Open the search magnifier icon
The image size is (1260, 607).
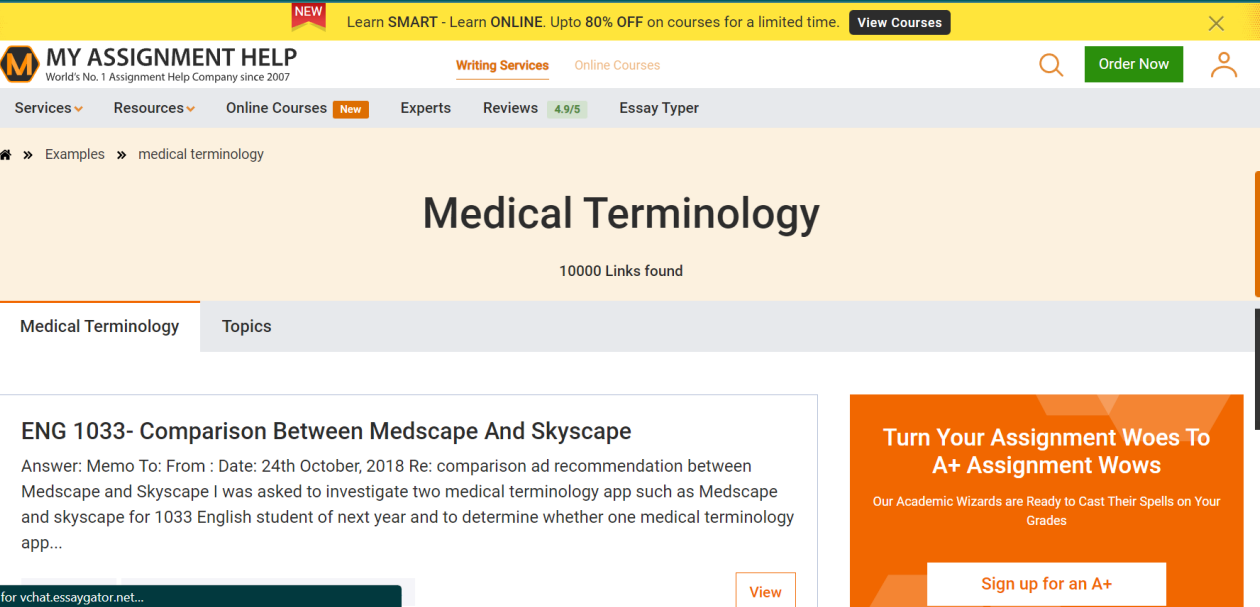pyautogui.click(x=1051, y=65)
